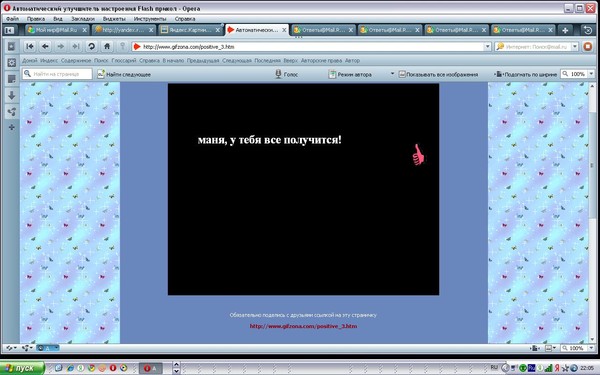Open the Инструменты menu
Viewport: 600px width, 375px height.
pos(150,18)
